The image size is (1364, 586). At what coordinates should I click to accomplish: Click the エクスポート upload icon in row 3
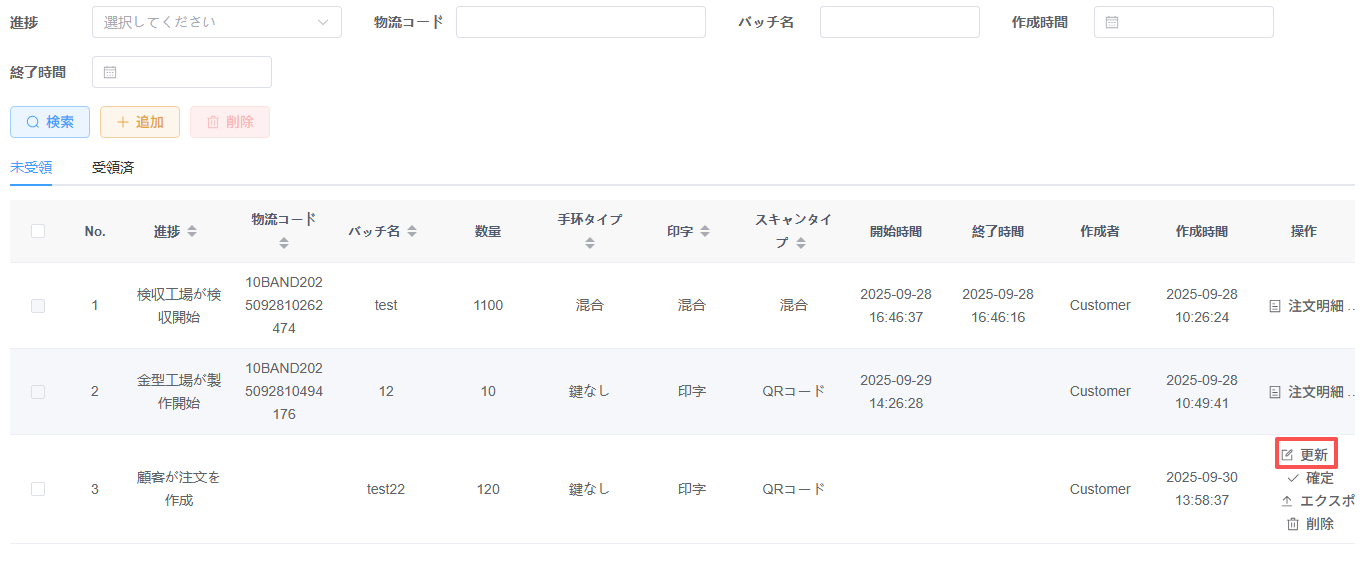click(x=1287, y=501)
